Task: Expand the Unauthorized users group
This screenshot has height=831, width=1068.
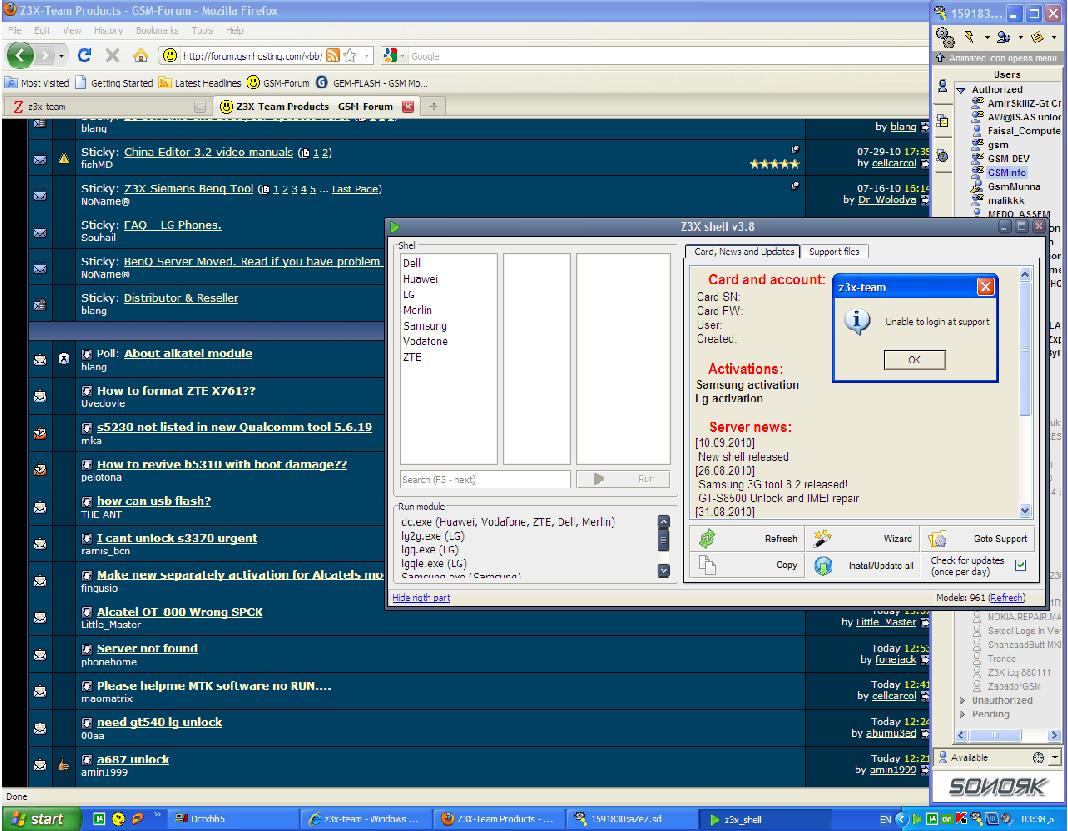Action: point(962,700)
